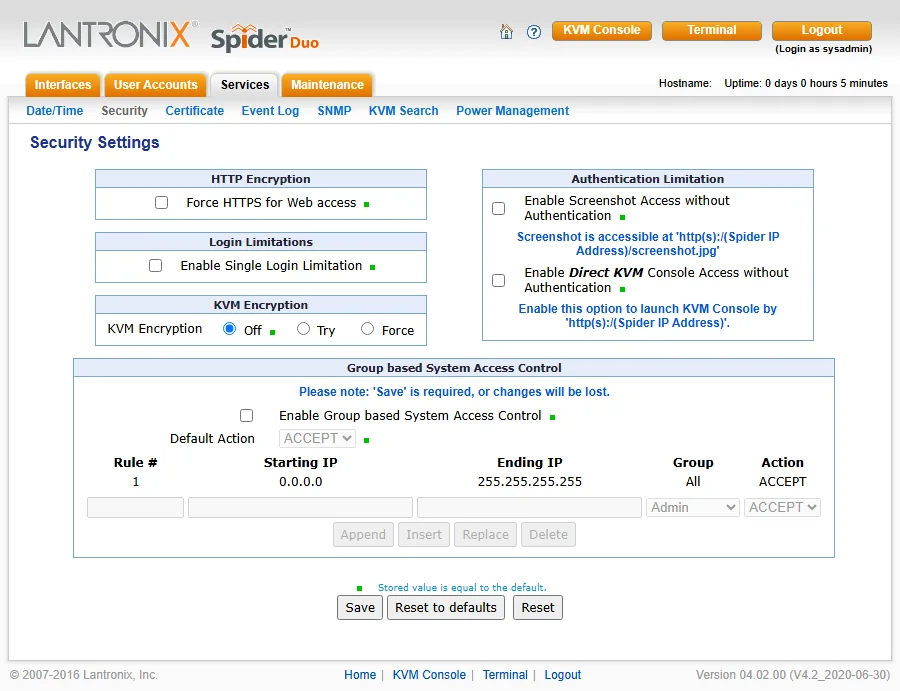
Task: Switch to the Maintenance tab
Action: click(327, 85)
